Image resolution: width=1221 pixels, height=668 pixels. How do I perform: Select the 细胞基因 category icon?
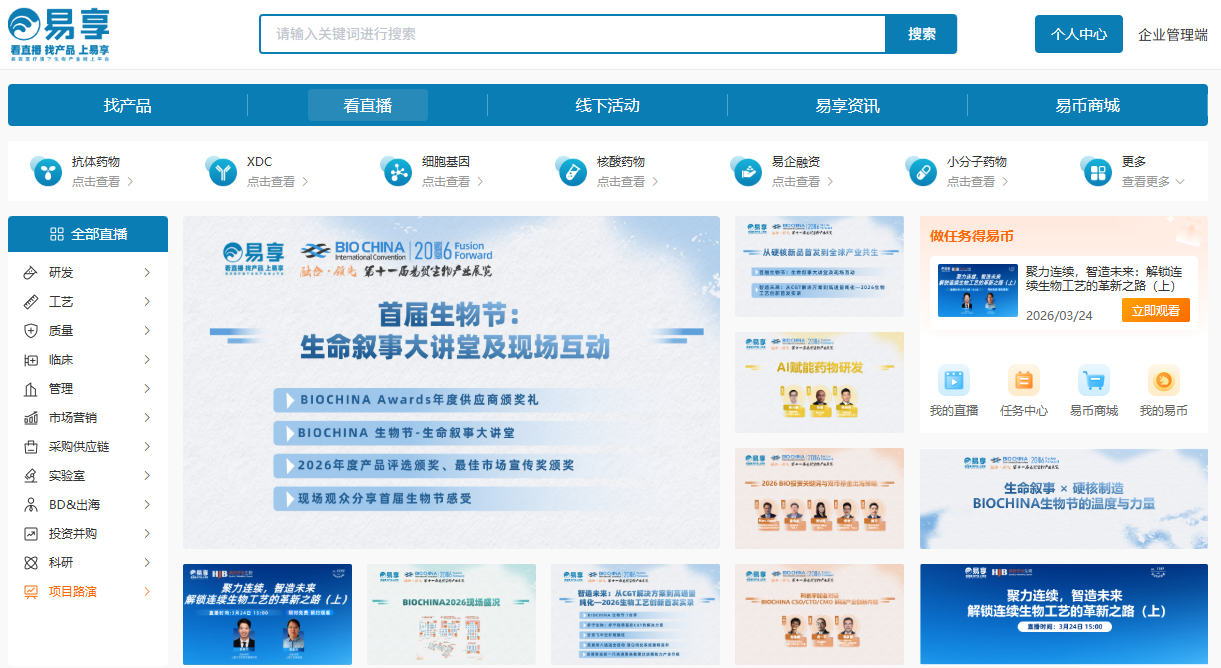[396, 171]
